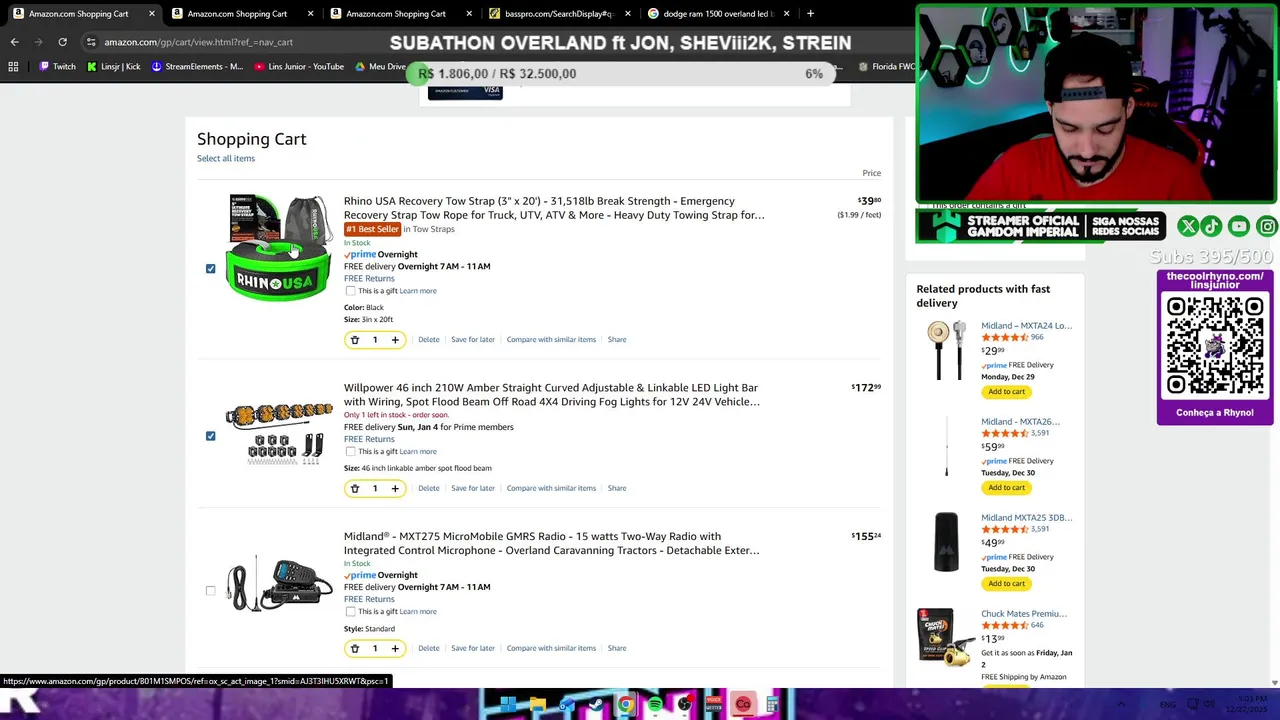Open Google Chrome from the taskbar
This screenshot has height=720, width=1280.
coord(625,705)
